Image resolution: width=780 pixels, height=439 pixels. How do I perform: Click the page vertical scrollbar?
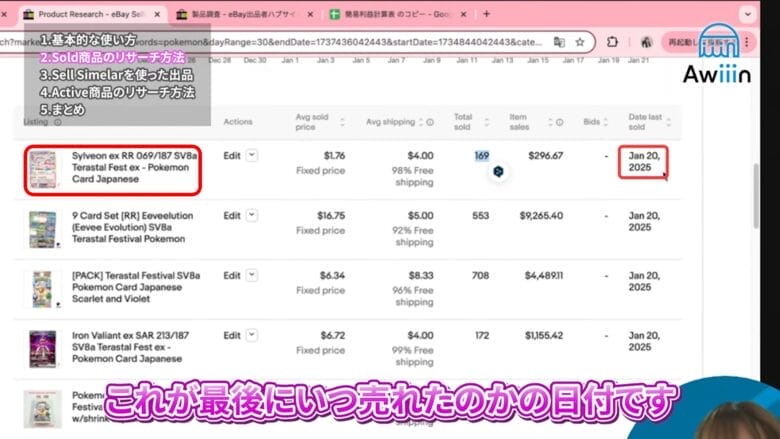point(756,196)
